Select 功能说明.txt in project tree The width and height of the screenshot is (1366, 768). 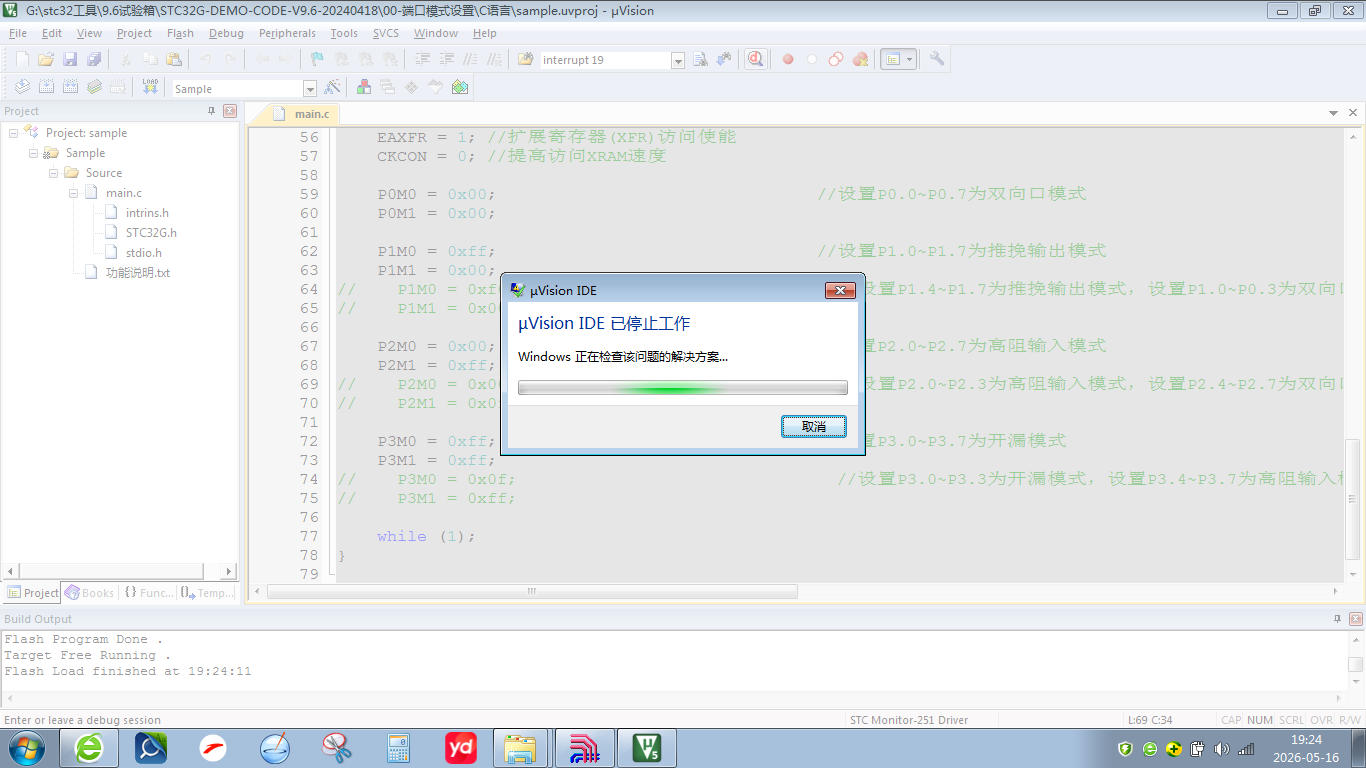[x=138, y=273]
